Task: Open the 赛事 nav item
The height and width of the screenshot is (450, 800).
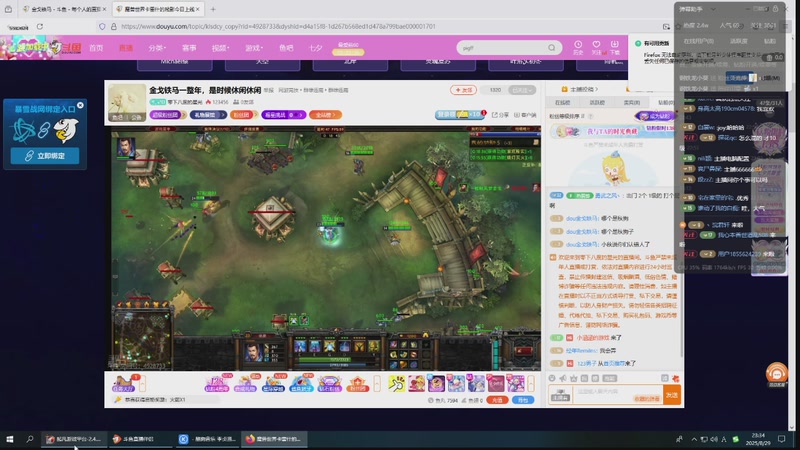Action: pos(189,48)
